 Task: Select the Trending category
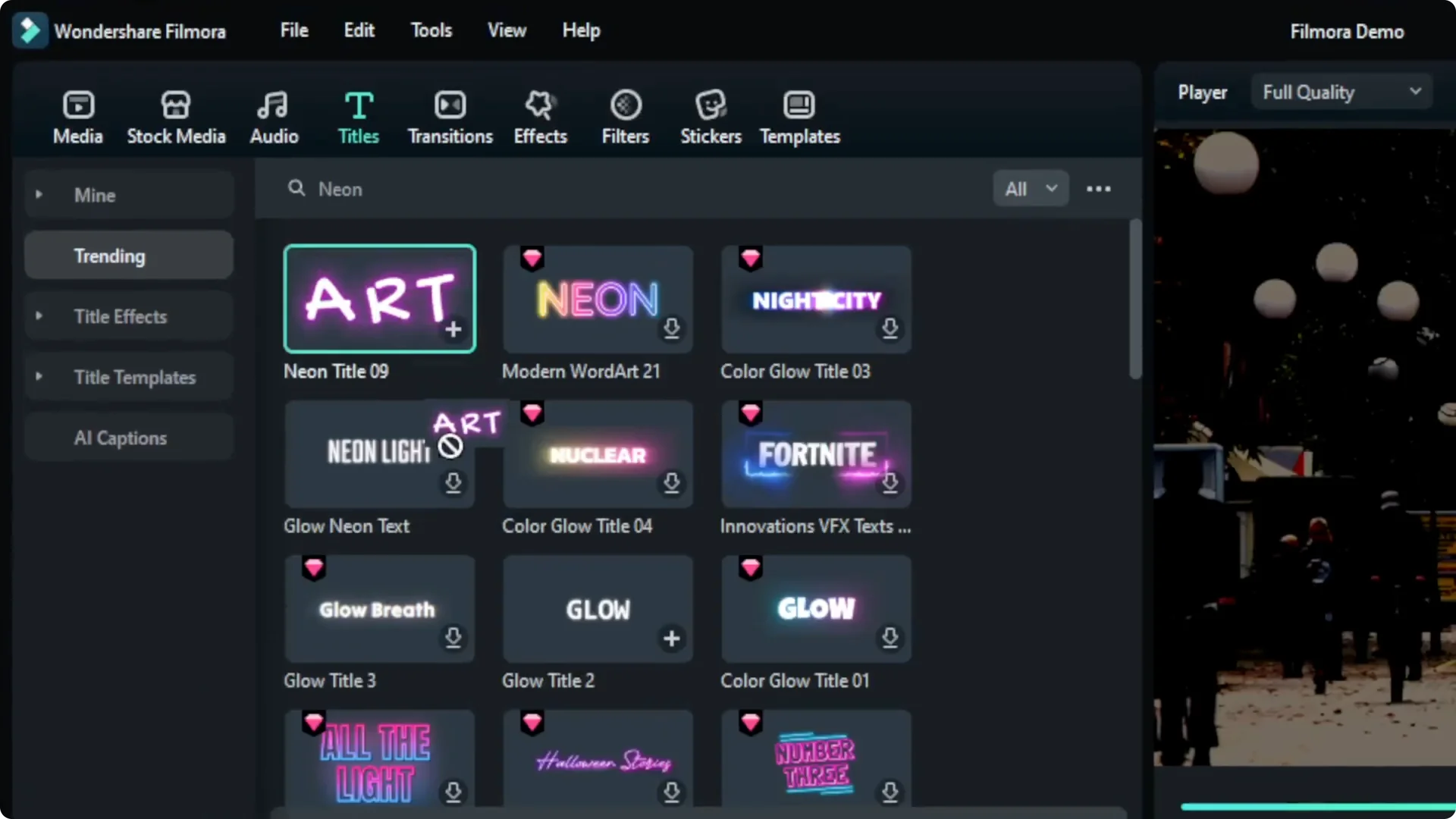[x=109, y=256]
